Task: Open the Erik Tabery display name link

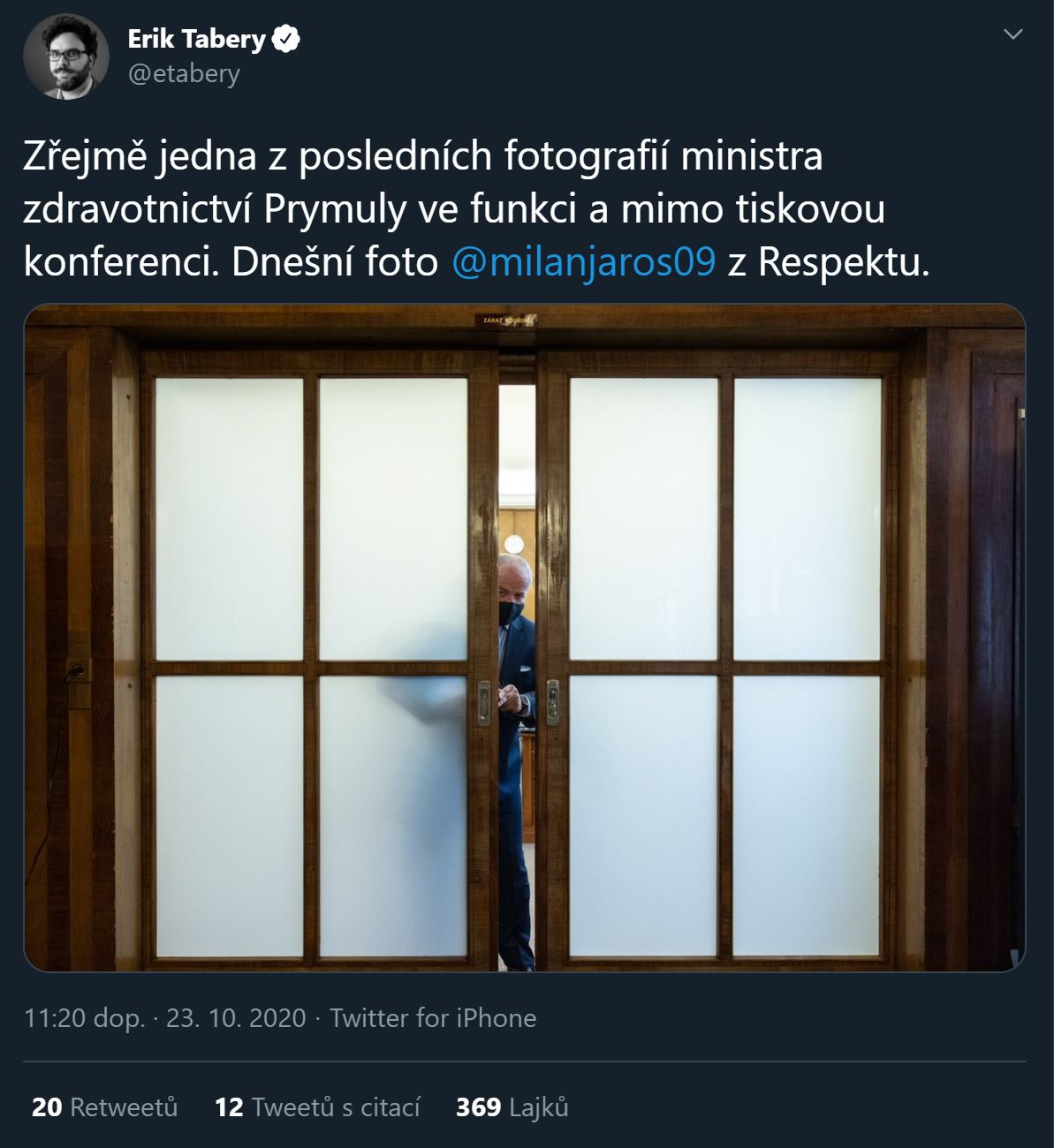Action: pos(196,39)
